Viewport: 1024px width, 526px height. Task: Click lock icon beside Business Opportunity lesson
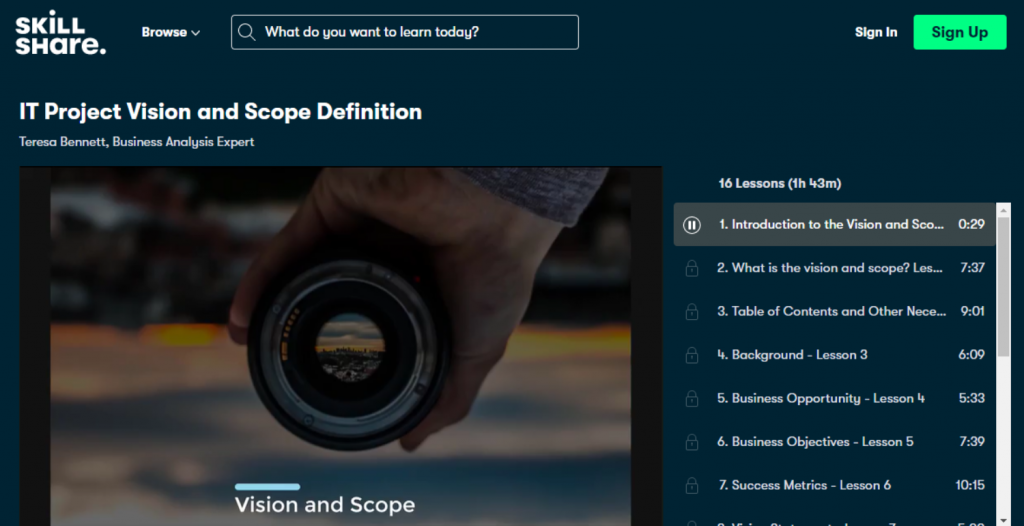(691, 399)
